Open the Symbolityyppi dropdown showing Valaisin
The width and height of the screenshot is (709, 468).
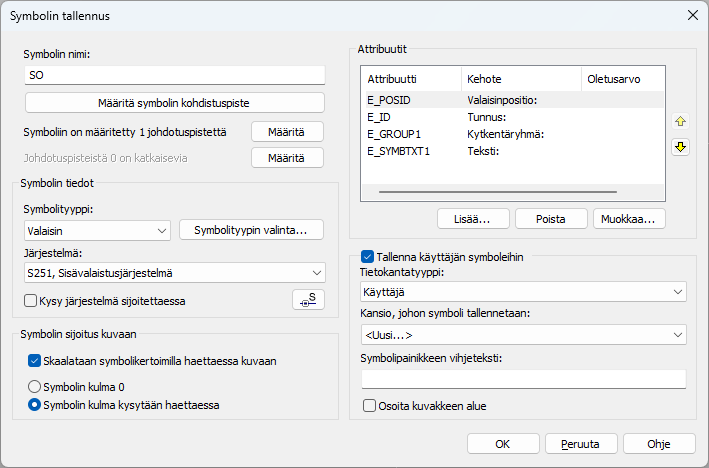coord(96,230)
